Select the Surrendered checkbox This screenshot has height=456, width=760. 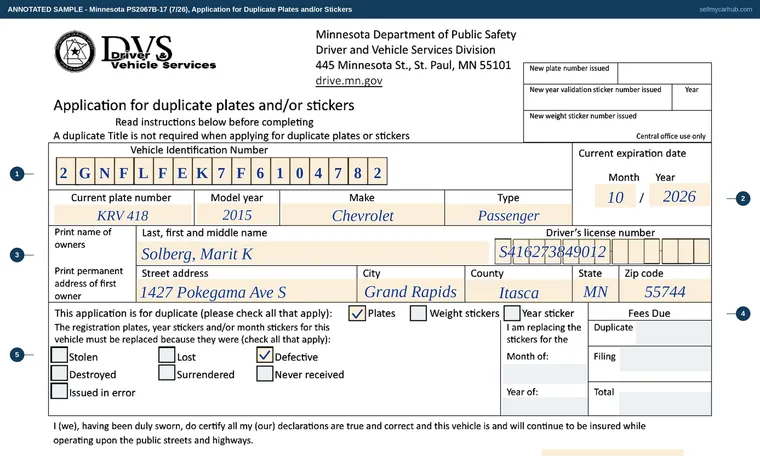click(x=167, y=373)
